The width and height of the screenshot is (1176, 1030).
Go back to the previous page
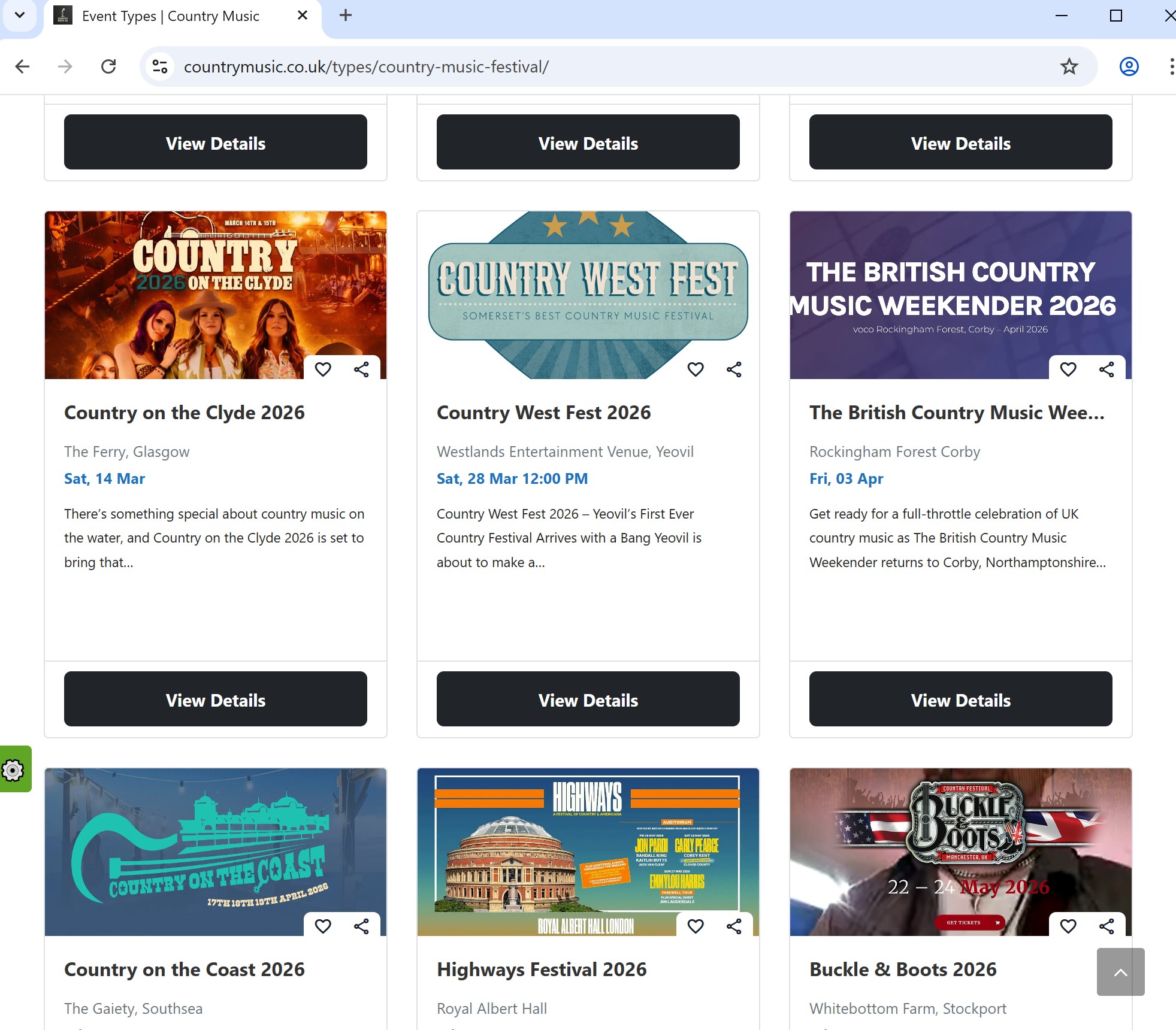click(x=22, y=66)
